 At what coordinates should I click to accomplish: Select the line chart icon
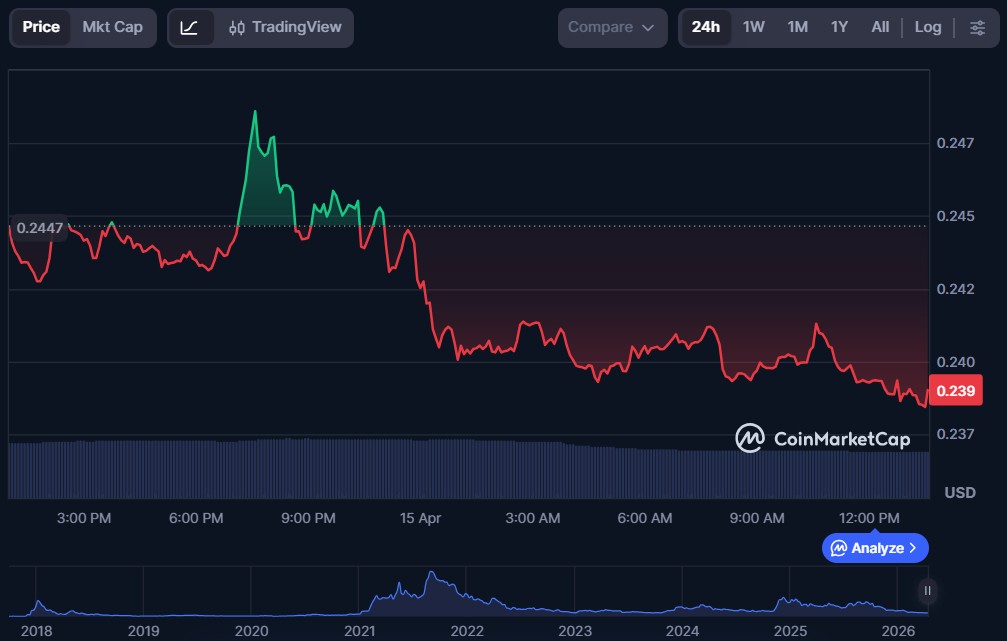pyautogui.click(x=190, y=28)
